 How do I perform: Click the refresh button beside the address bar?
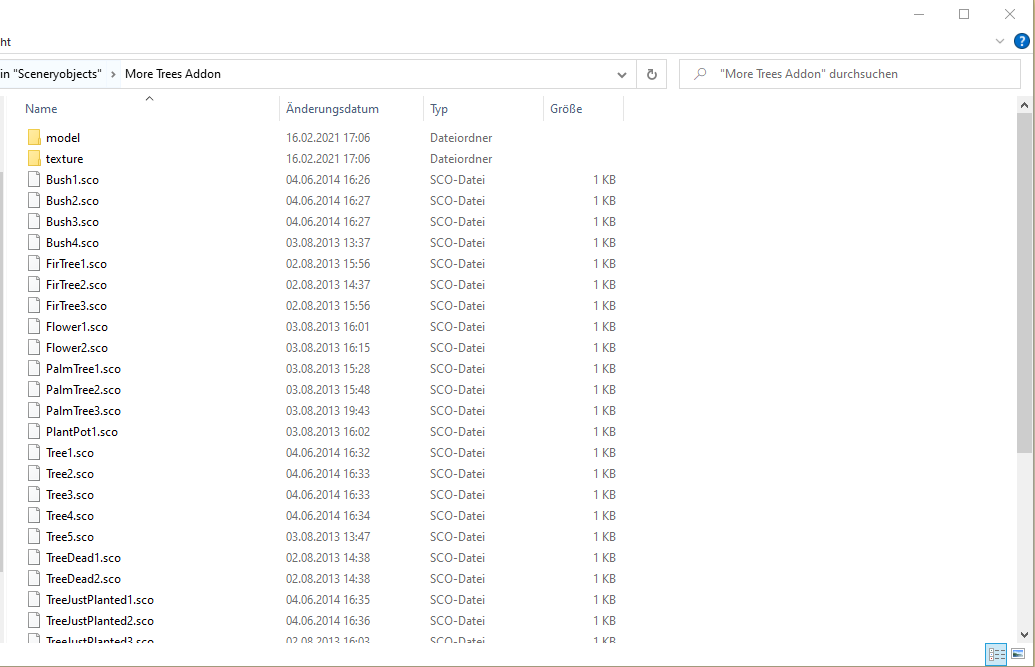pos(651,74)
